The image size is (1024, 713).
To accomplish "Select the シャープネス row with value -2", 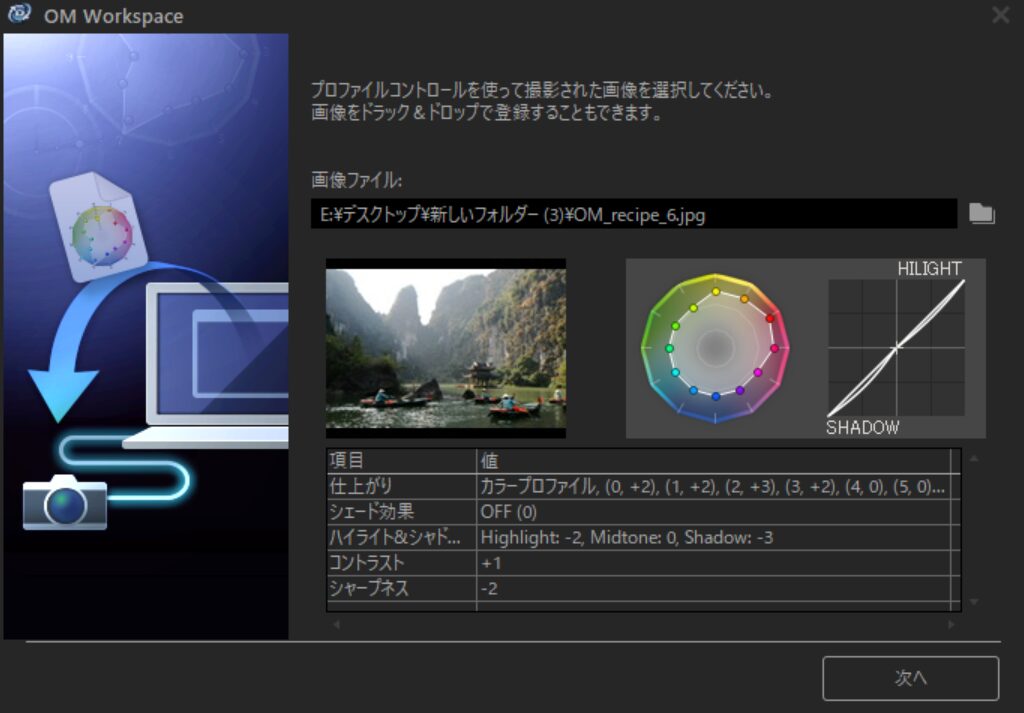I will tap(638, 589).
